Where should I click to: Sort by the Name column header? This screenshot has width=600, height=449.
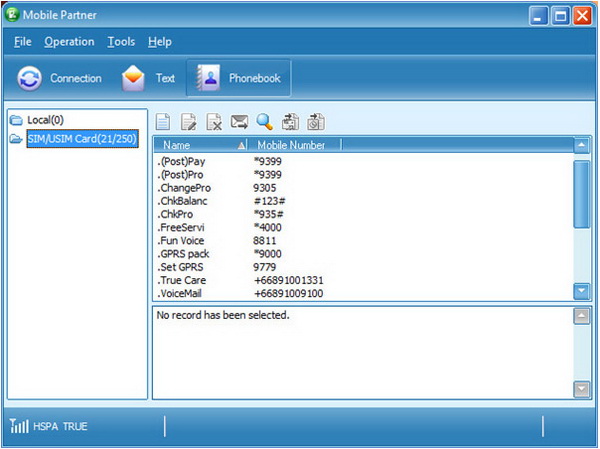tap(201, 145)
